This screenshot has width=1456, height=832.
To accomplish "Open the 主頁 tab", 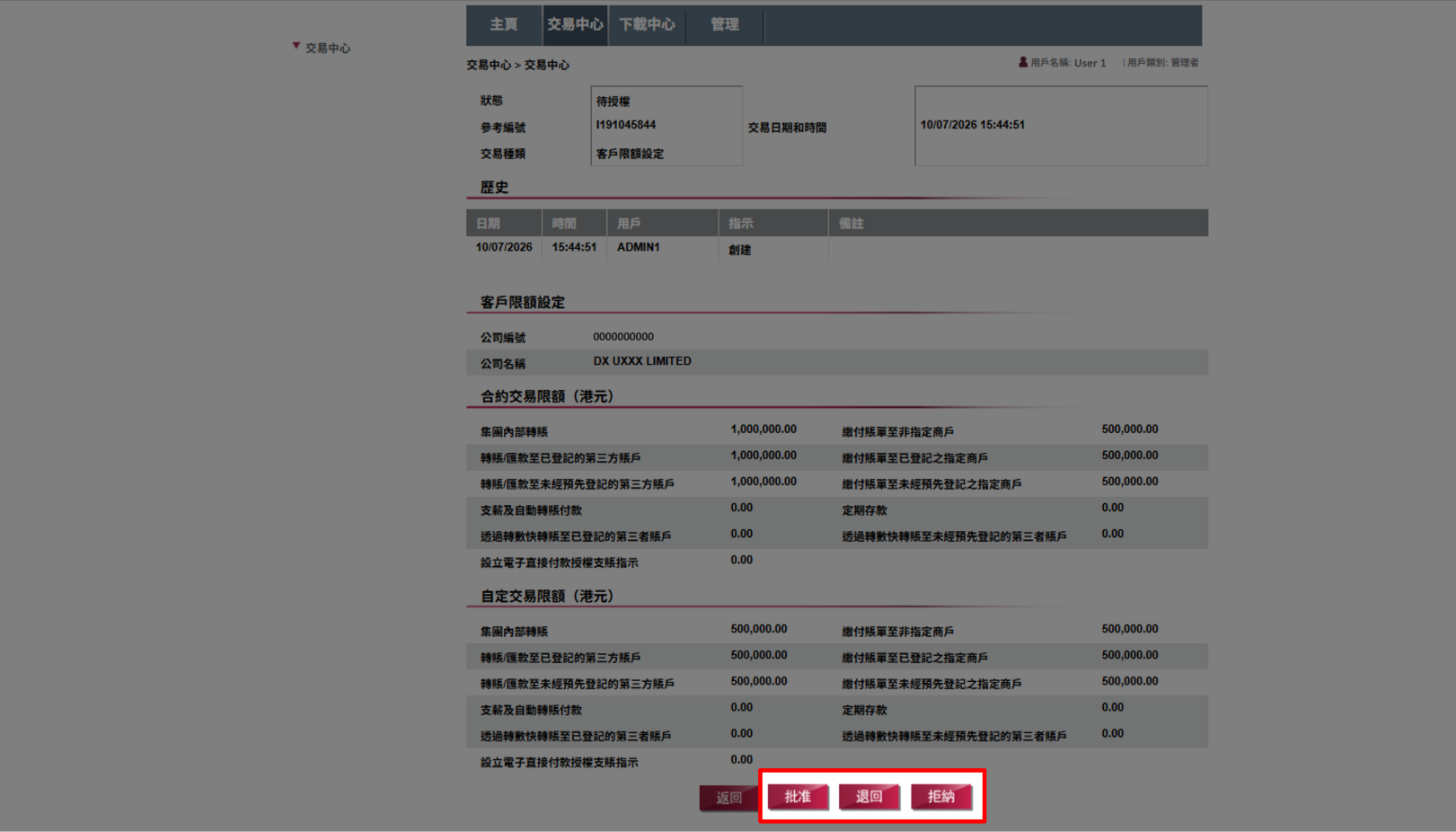I will click(x=503, y=25).
